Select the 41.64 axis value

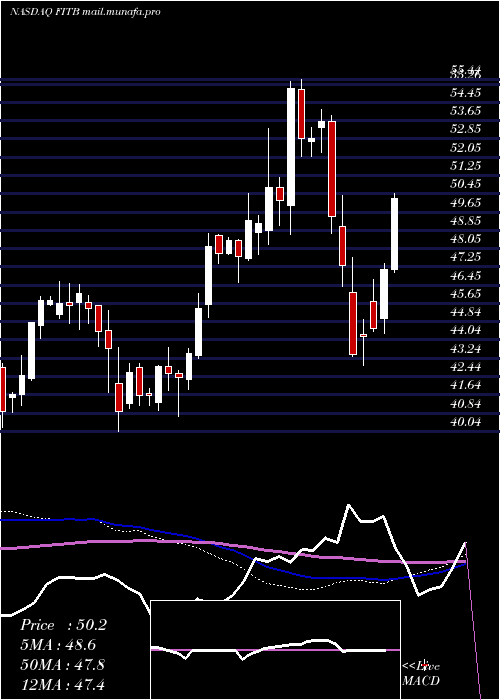(x=466, y=385)
